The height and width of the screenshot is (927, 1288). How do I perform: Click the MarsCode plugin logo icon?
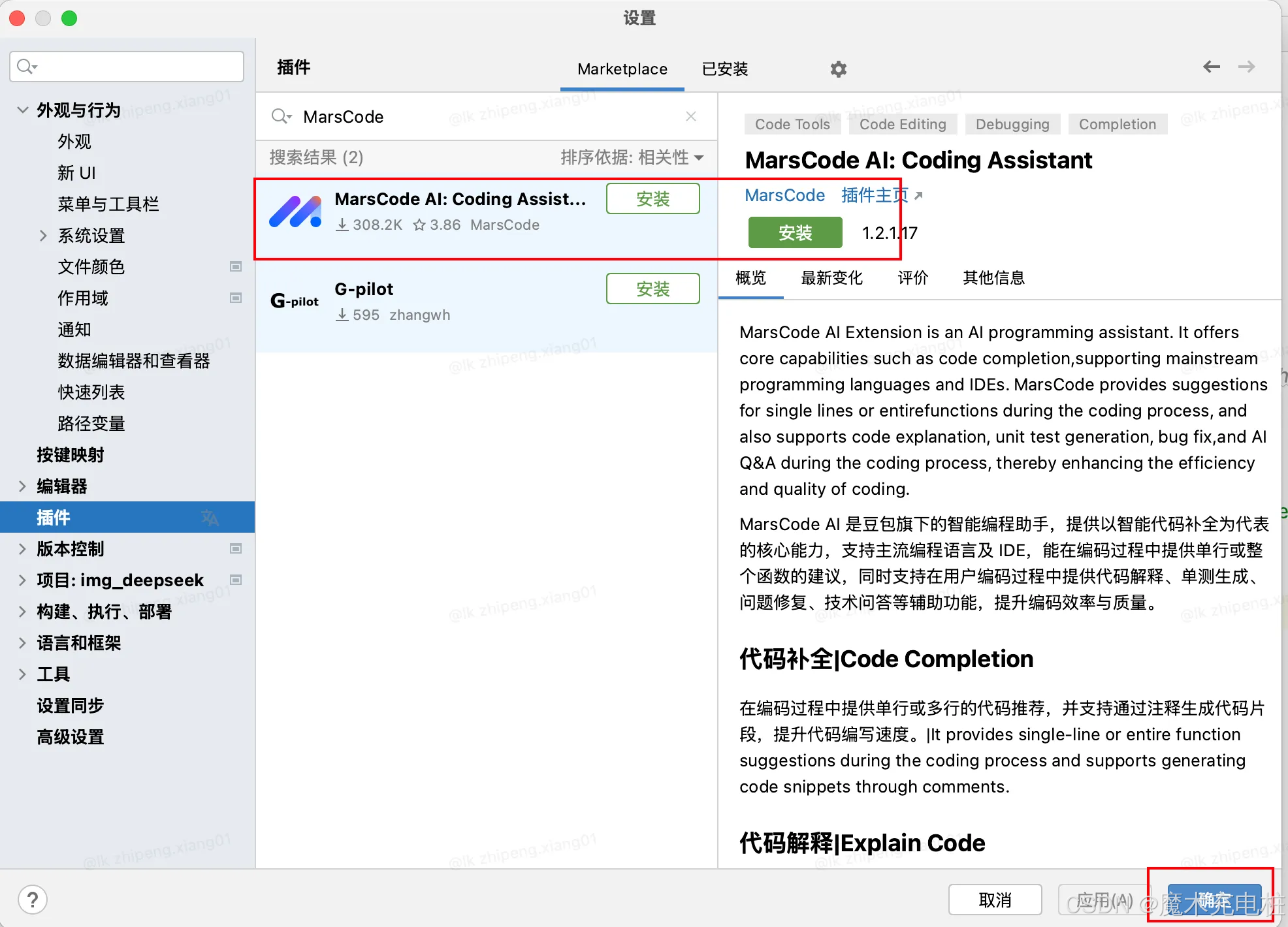[295, 212]
